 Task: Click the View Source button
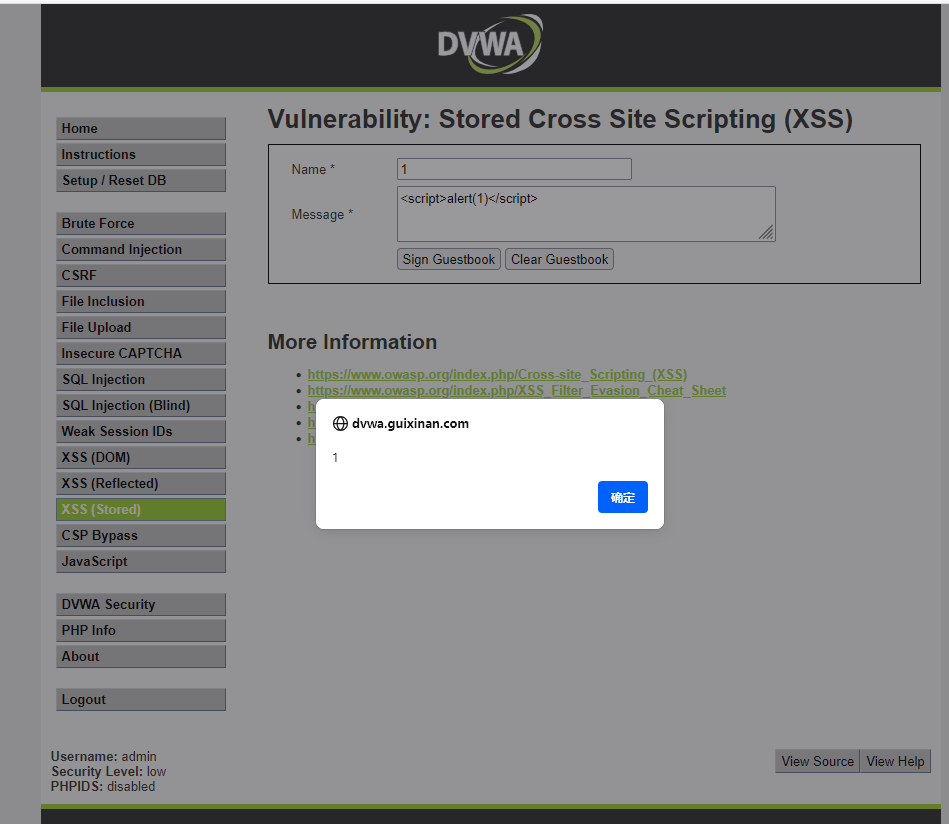817,761
